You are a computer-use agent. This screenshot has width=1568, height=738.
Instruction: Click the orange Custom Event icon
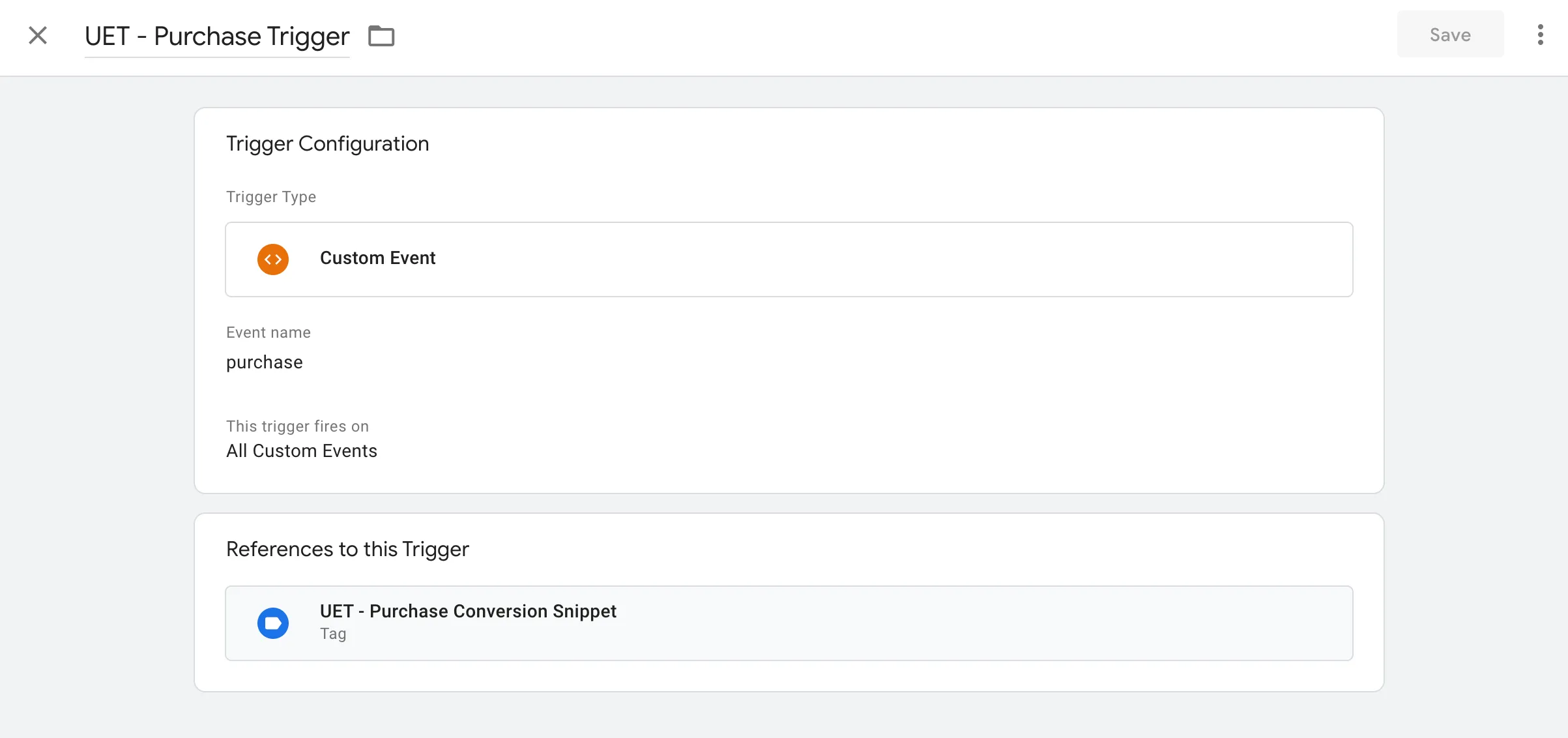(x=273, y=259)
